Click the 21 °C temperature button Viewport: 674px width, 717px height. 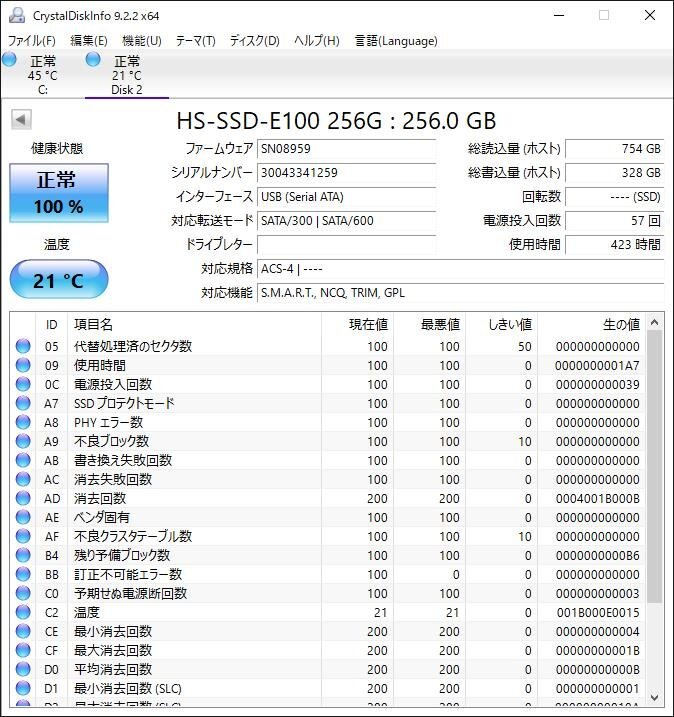[59, 279]
